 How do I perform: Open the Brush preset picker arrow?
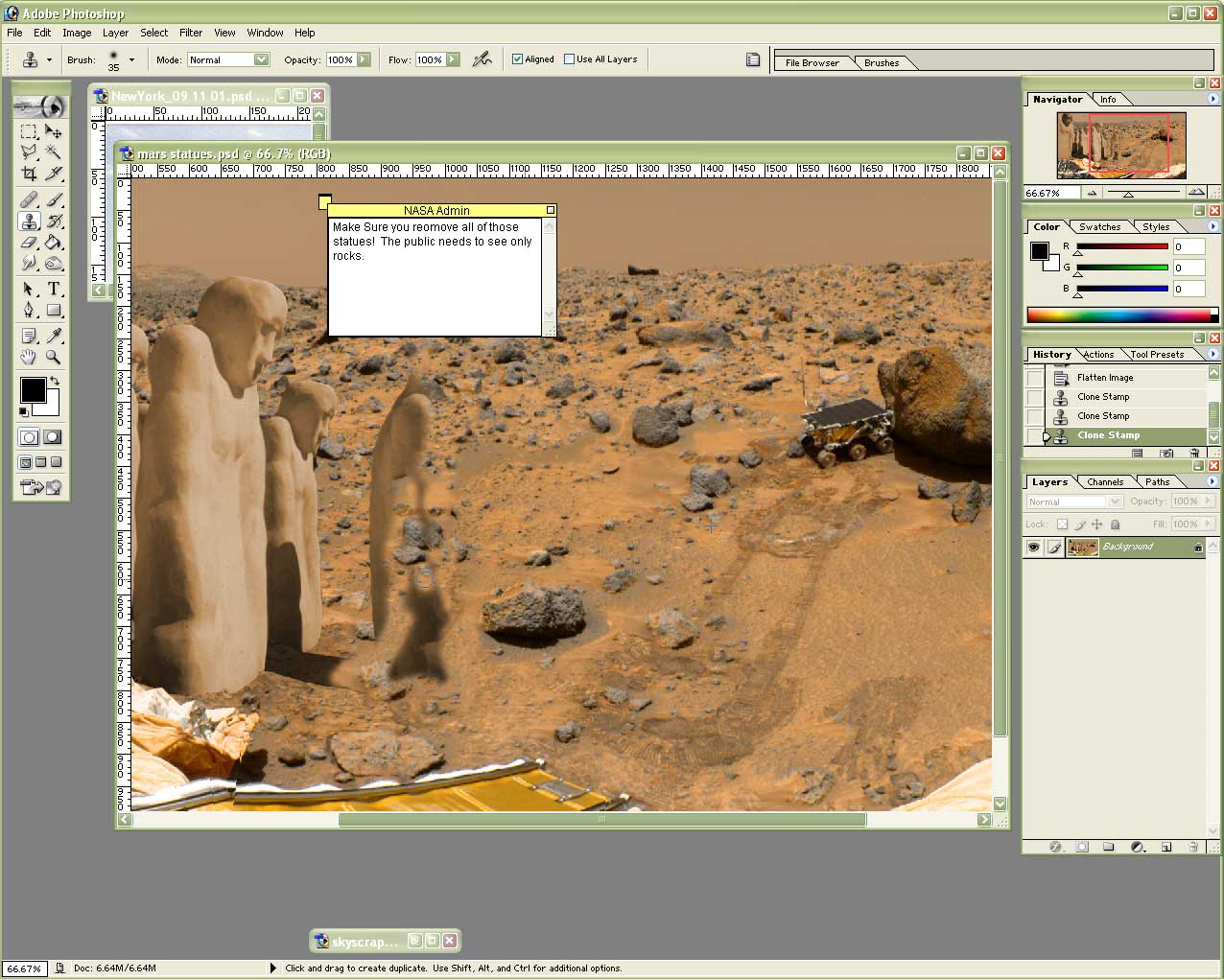[x=131, y=59]
